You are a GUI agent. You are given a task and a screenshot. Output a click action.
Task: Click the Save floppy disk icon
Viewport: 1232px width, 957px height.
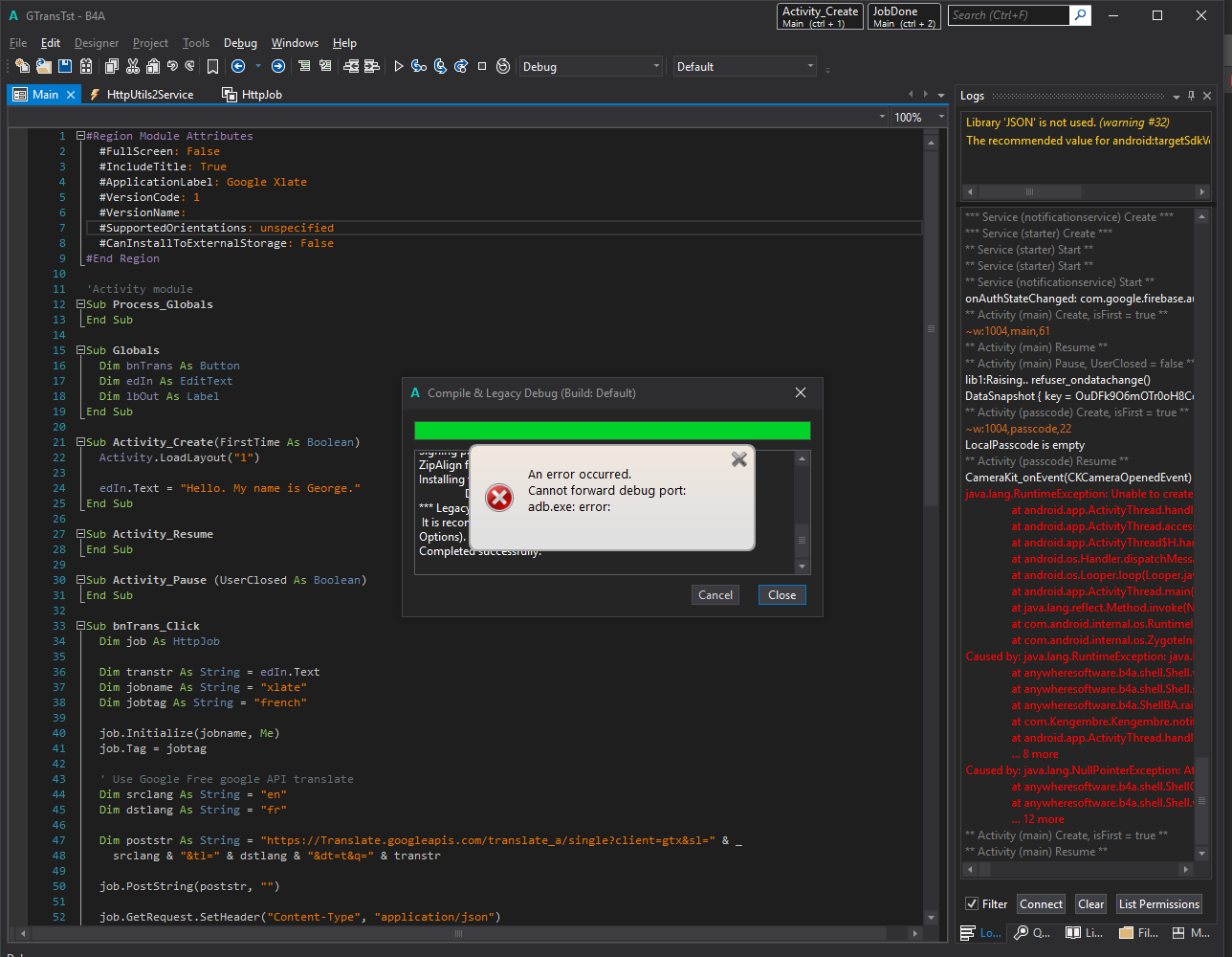pyautogui.click(x=65, y=66)
